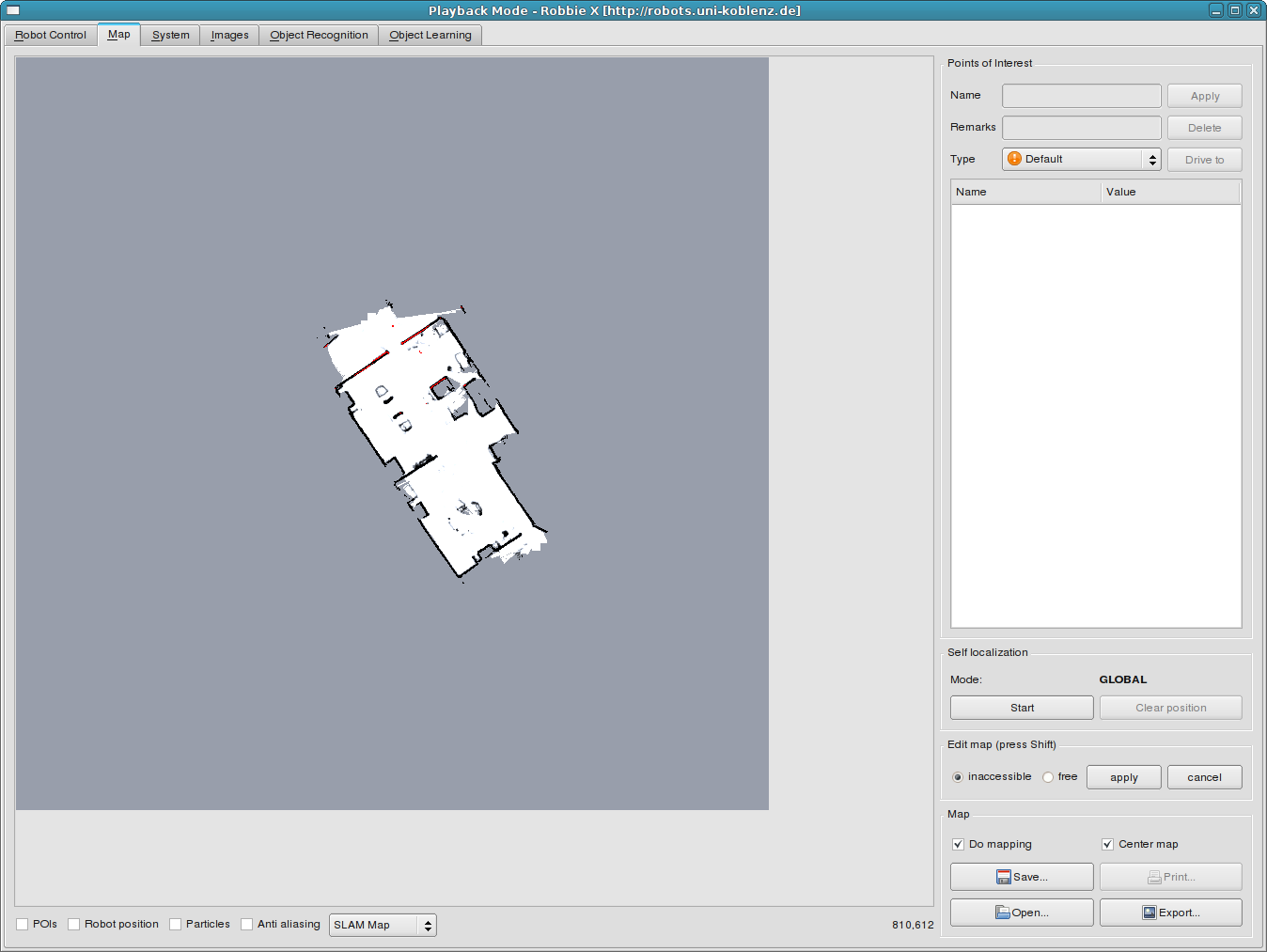1267x952 pixels.
Task: Click the window menu icon in title bar
Action: [x=13, y=10]
